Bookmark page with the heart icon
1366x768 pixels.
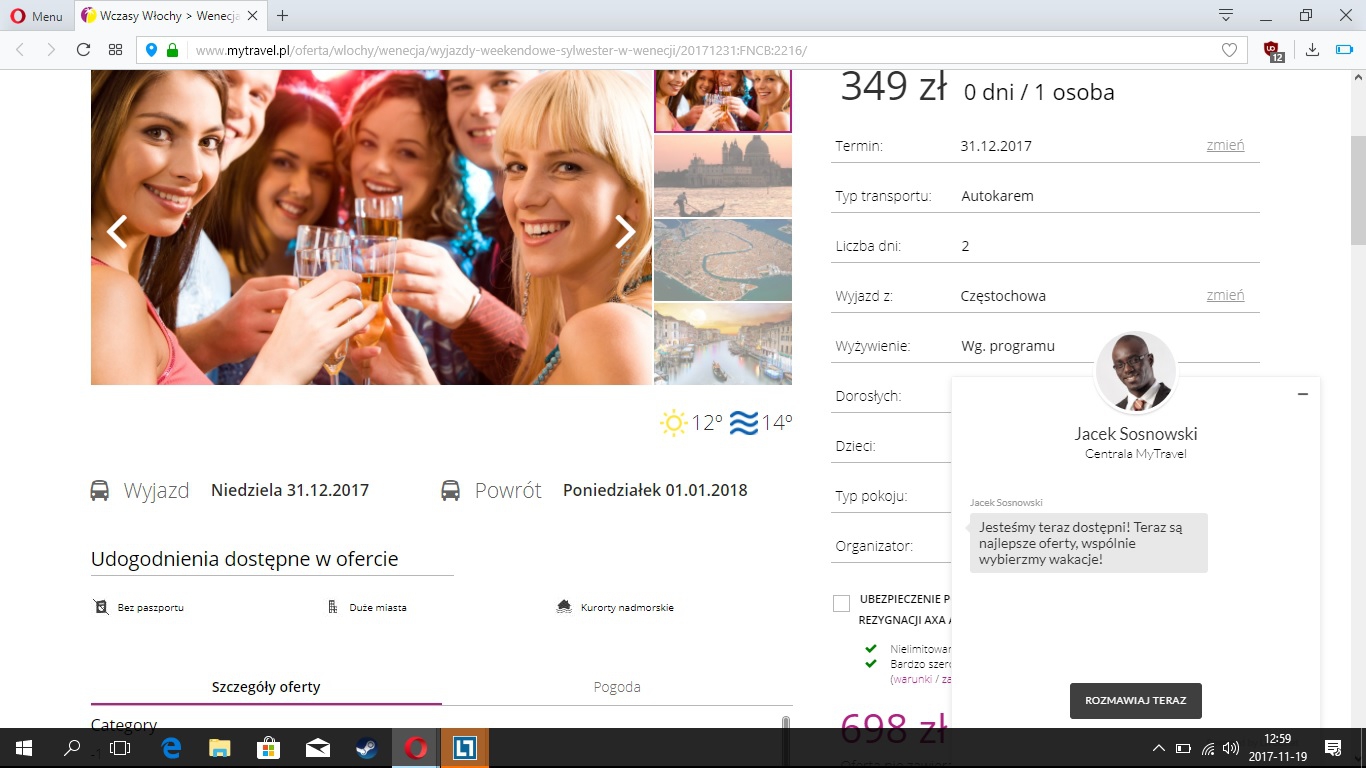point(1229,50)
